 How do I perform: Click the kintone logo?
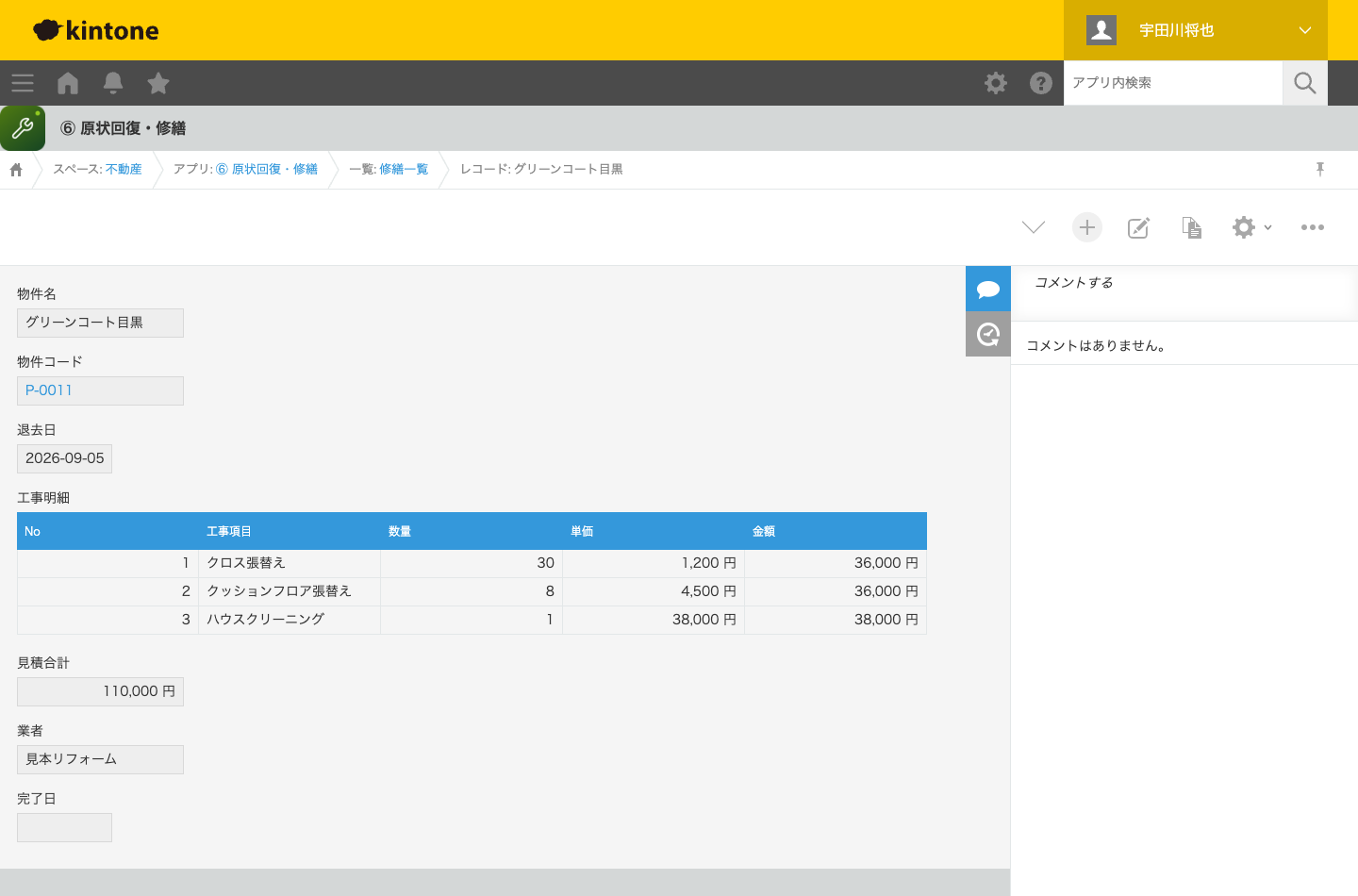(x=96, y=30)
